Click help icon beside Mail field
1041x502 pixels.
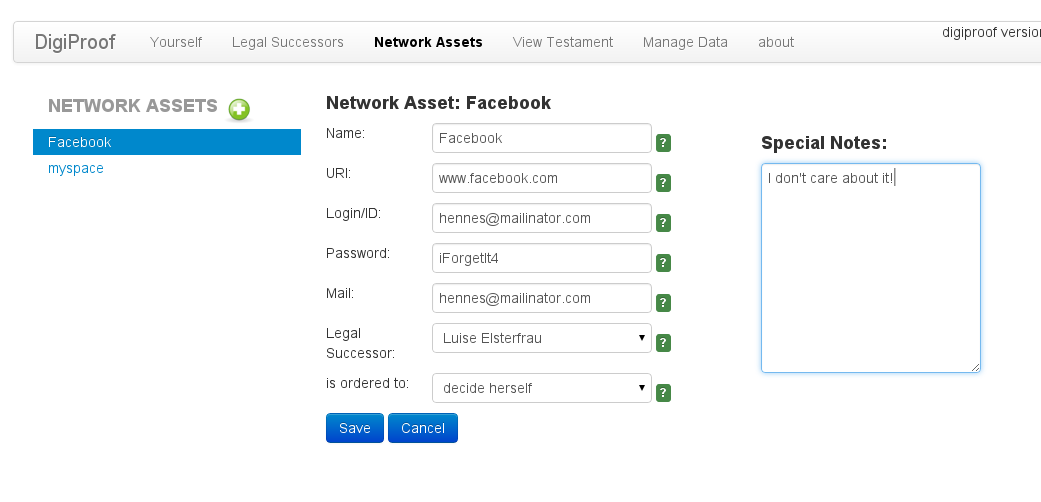point(663,303)
